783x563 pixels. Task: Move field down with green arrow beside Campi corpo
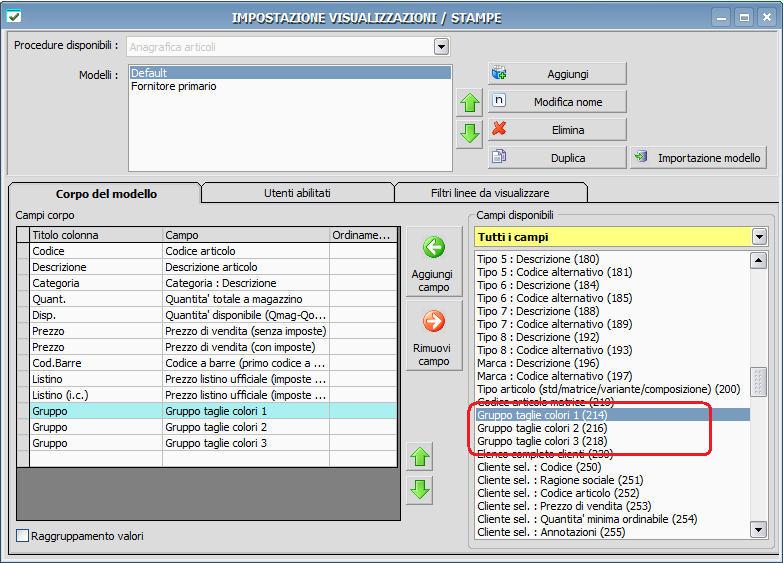420,490
